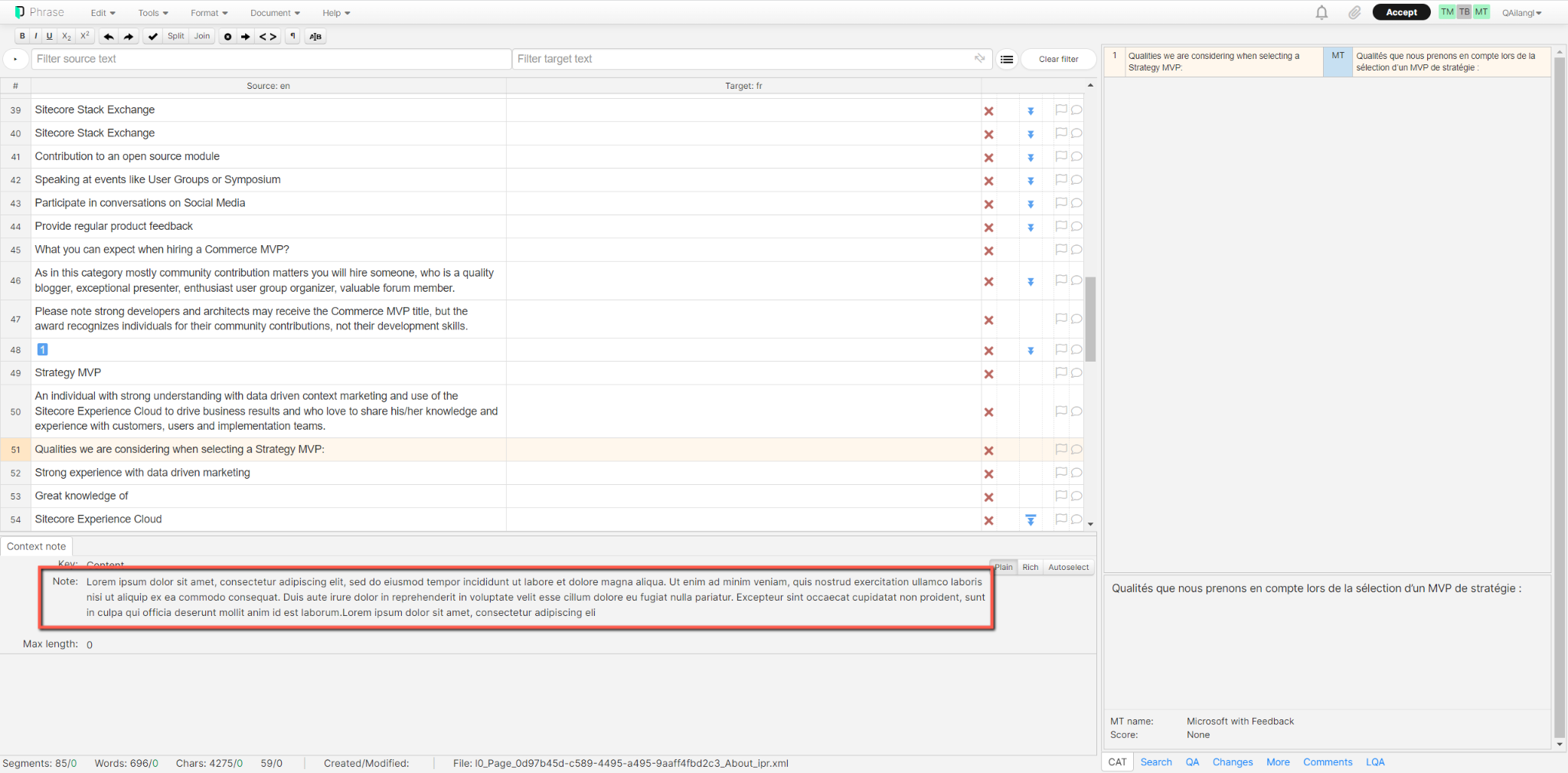Toggle the TB match indicator
1568x773 pixels.
[x=1464, y=12]
